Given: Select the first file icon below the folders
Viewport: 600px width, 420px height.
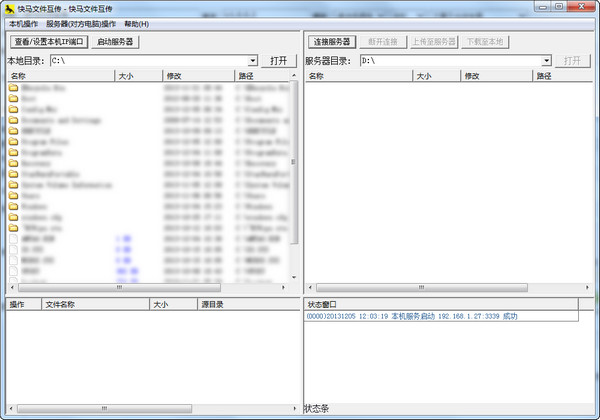Looking at the screenshot, I should 13,239.
